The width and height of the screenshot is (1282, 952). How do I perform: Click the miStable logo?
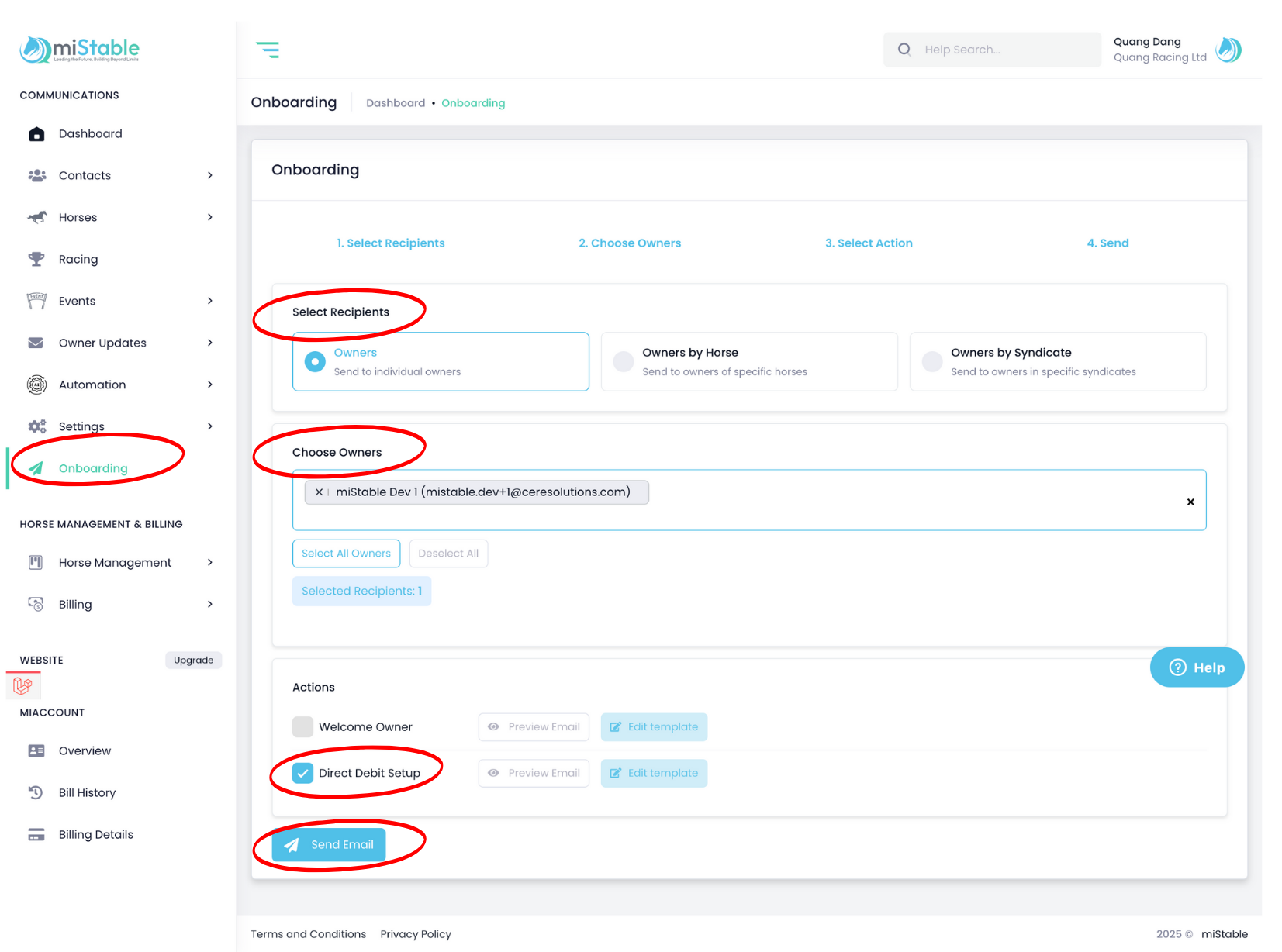coord(80,50)
